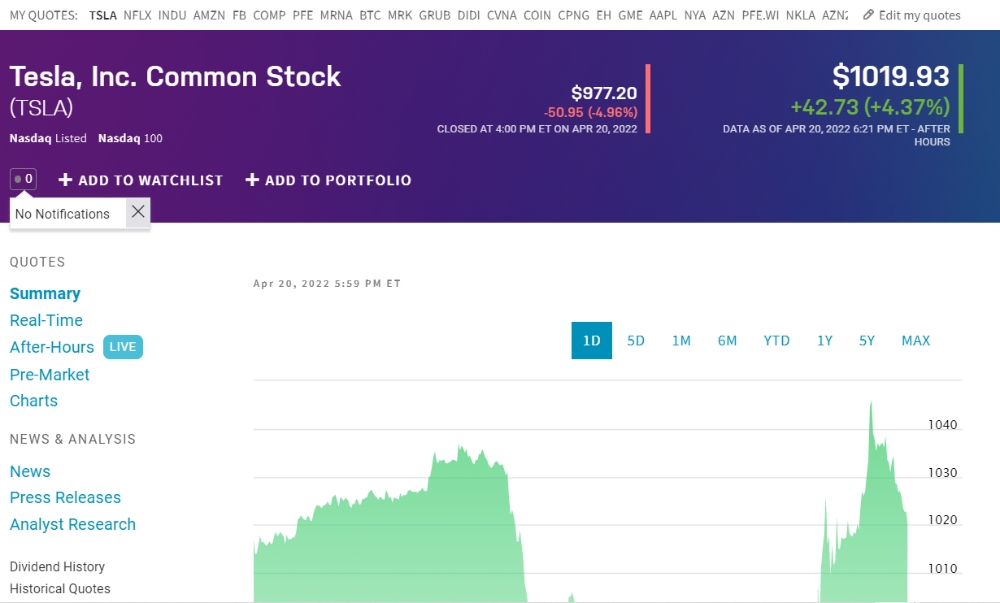The height and width of the screenshot is (603, 1000).
Task: Open Charts page from sidebar
Action: pyautogui.click(x=33, y=400)
